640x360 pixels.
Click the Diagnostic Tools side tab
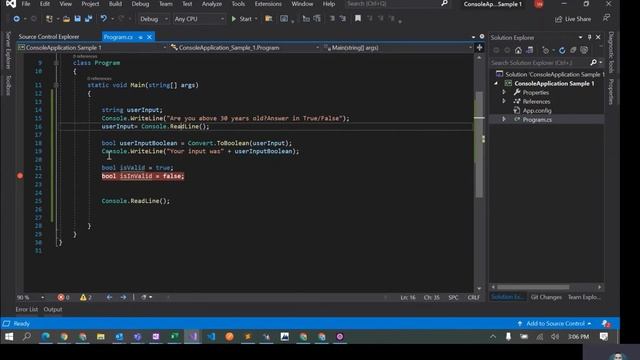pyautogui.click(x=611, y=52)
